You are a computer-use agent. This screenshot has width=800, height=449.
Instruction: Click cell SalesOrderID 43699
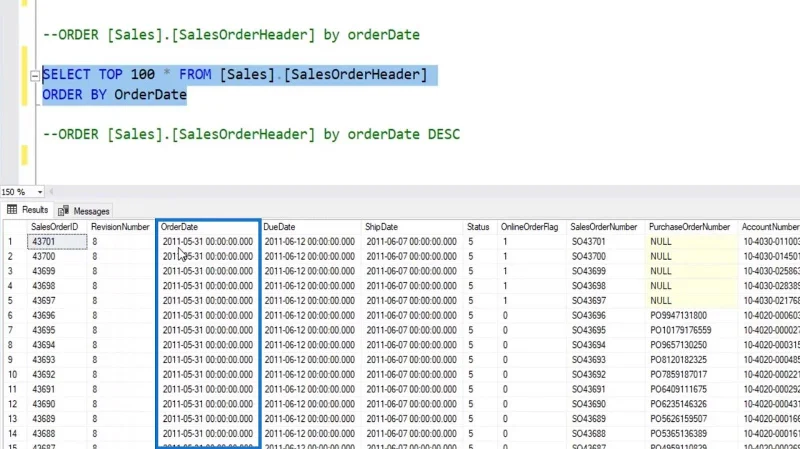[x=57, y=271]
